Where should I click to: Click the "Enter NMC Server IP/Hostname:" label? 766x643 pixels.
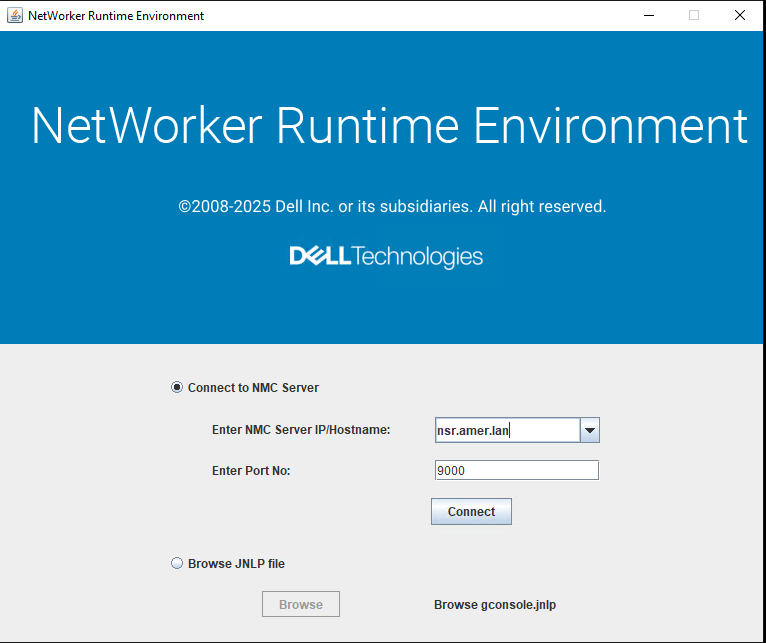point(301,430)
